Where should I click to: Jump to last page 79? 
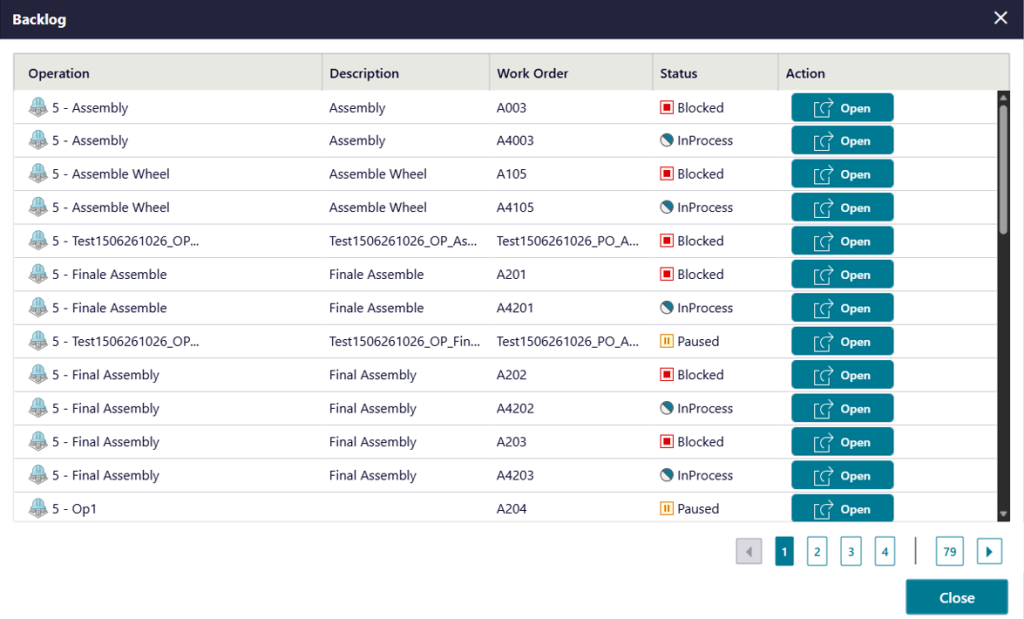(x=950, y=552)
